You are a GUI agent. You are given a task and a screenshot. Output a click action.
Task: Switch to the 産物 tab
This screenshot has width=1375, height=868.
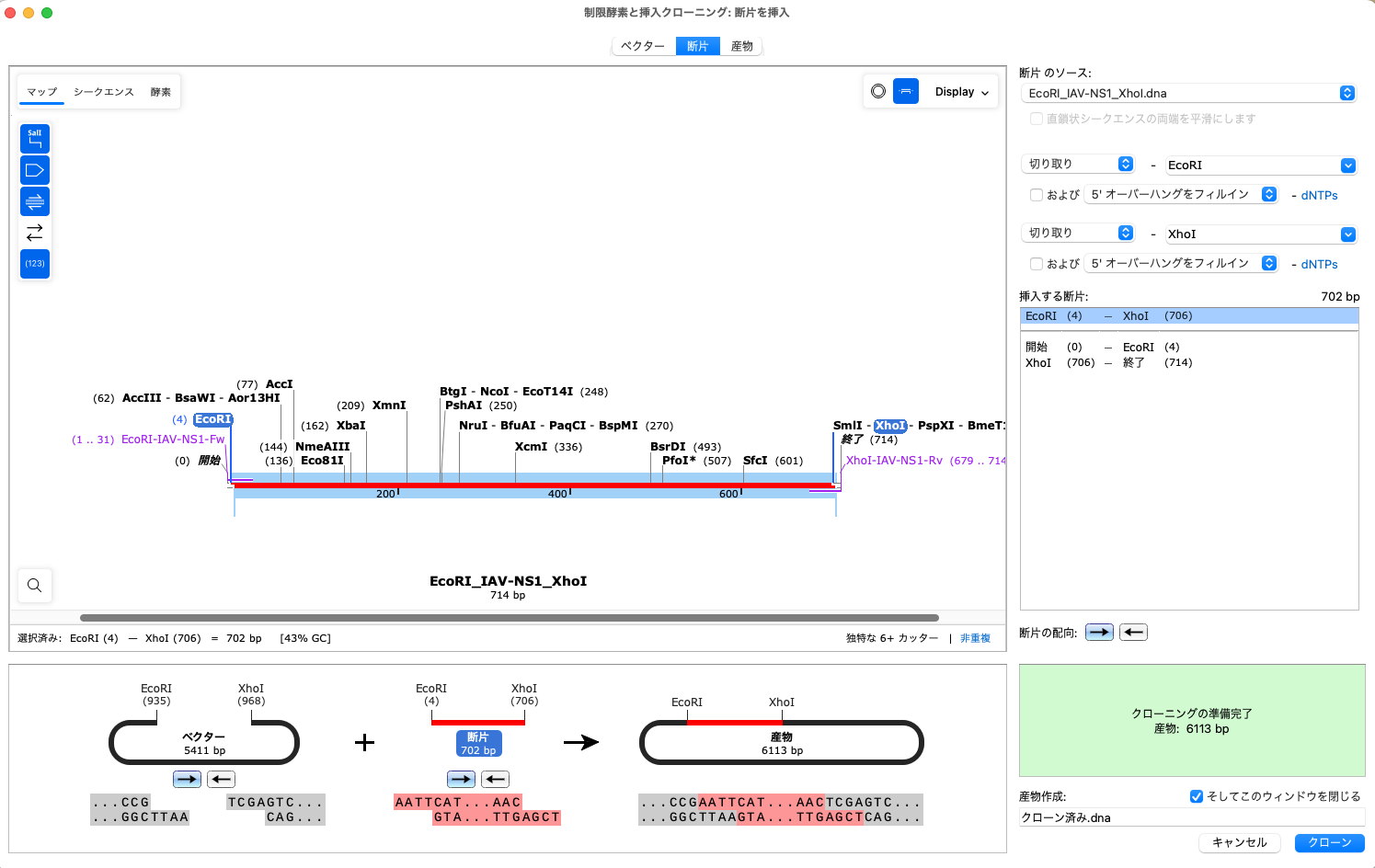[741, 46]
